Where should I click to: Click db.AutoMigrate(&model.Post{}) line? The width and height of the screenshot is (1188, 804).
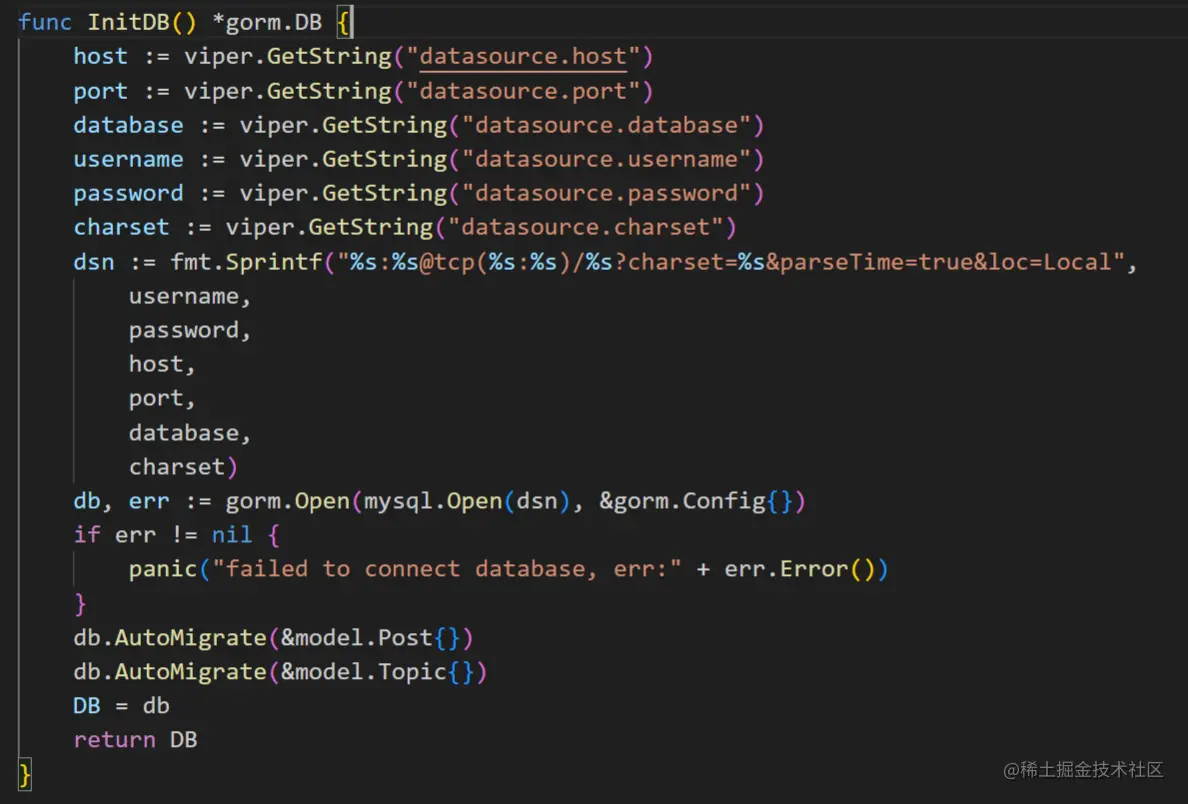274,638
